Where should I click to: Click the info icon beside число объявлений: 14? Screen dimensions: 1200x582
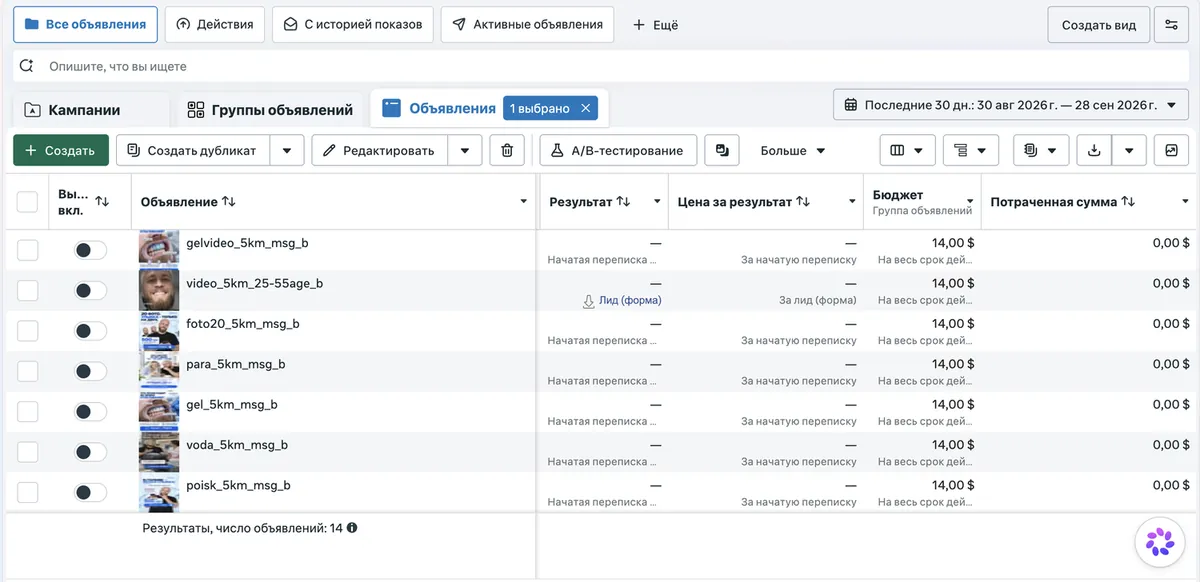[x=352, y=527]
